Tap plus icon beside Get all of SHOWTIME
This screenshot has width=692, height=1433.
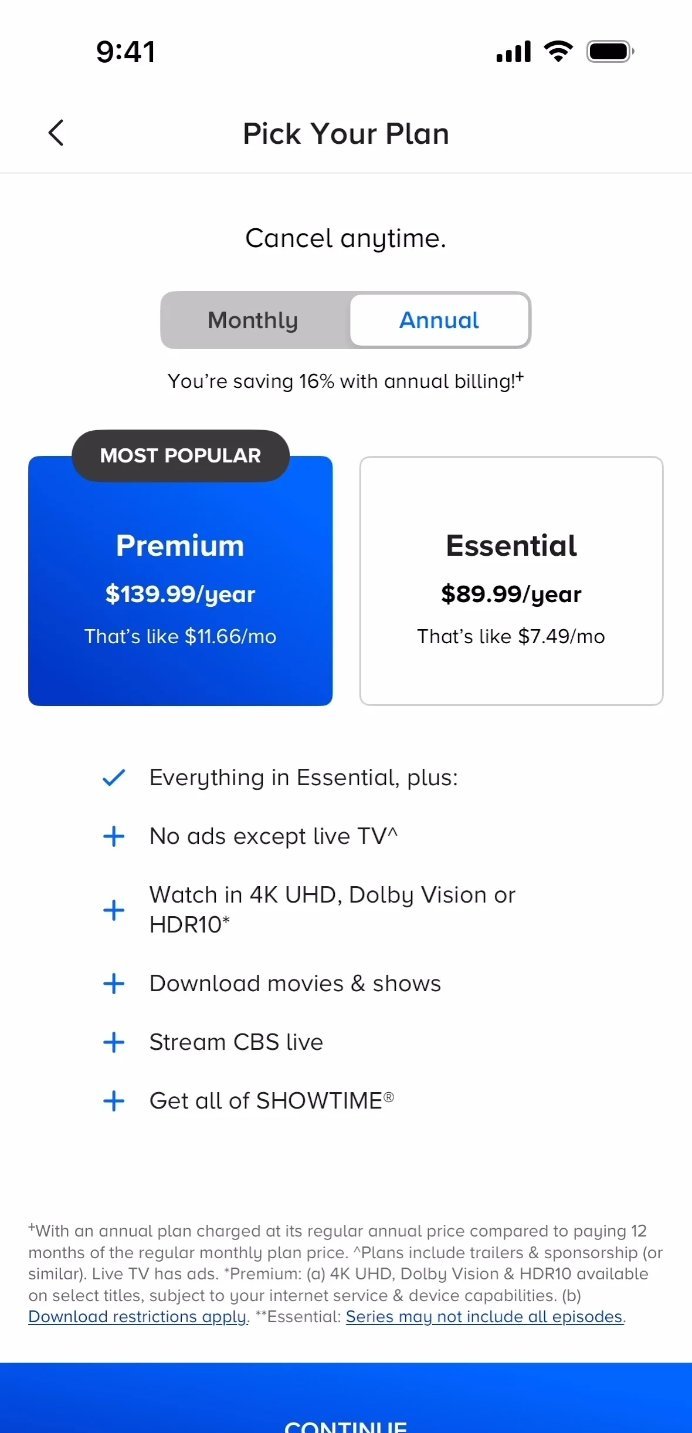click(114, 1101)
